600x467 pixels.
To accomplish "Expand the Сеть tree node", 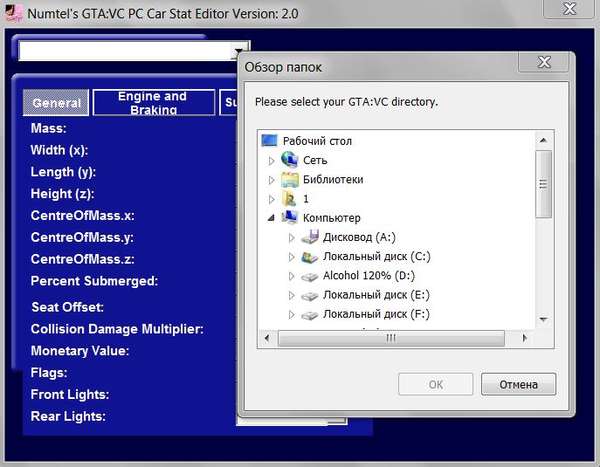I will tap(271, 160).
